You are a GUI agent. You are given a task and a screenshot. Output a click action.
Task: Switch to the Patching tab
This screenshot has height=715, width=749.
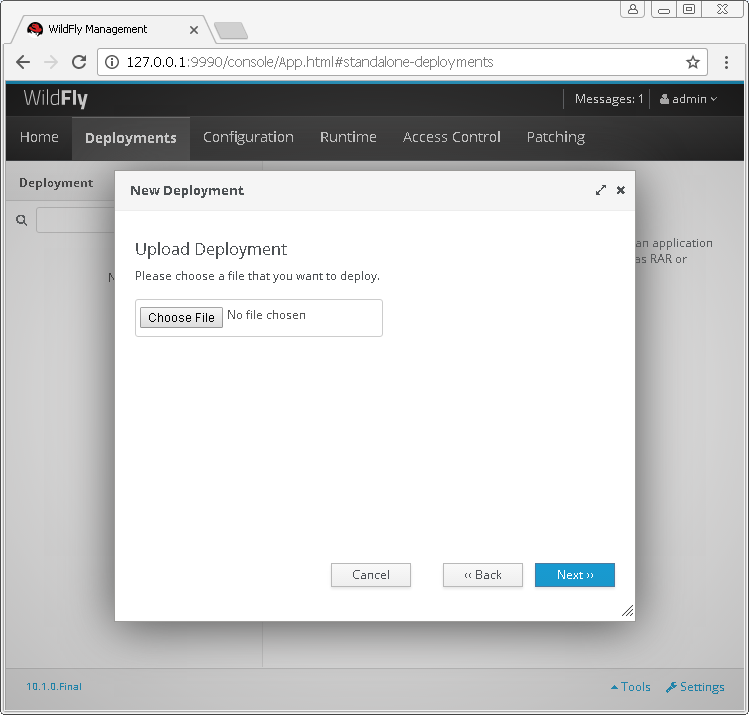pyautogui.click(x=556, y=138)
